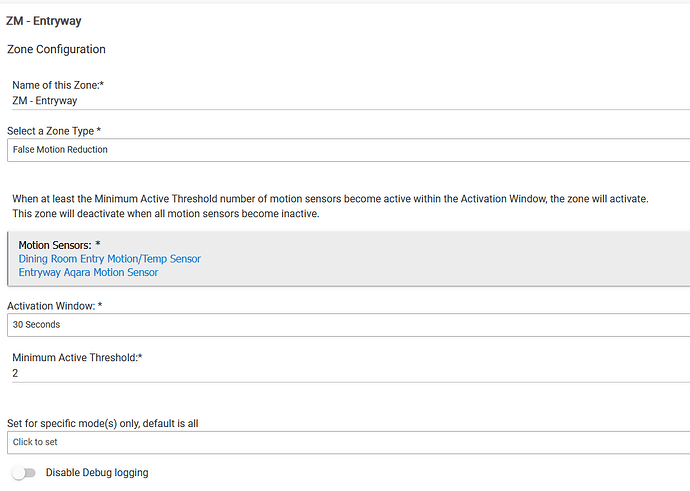The image size is (690, 491).
Task: Click the Name of this Zone text field
Action: tap(347, 100)
